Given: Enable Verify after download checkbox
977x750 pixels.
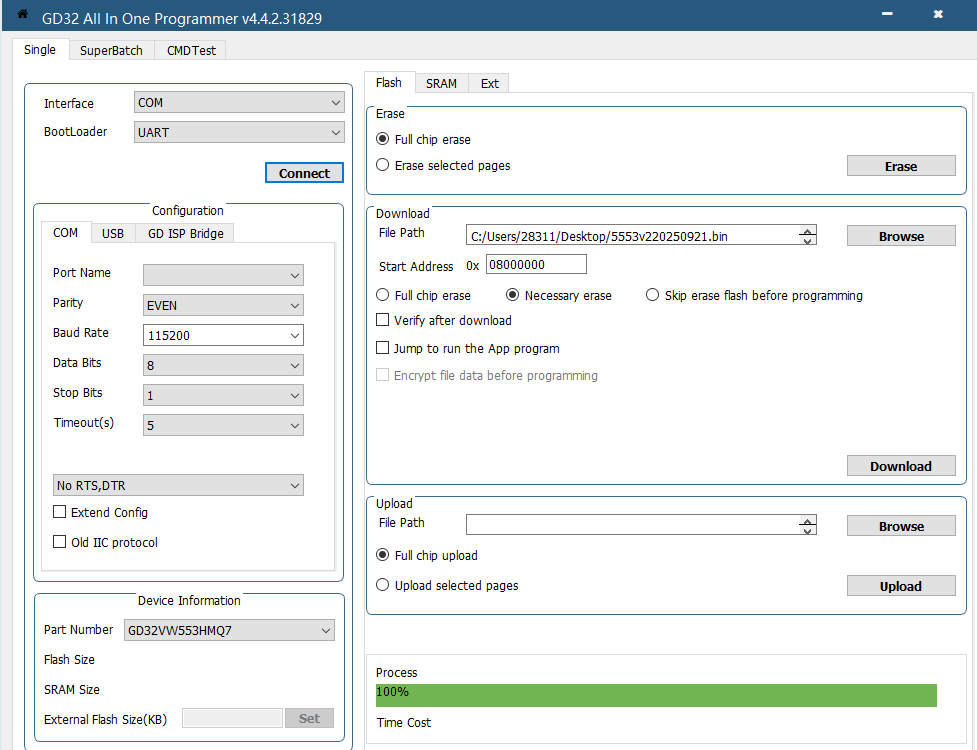Looking at the screenshot, I should pos(383,320).
